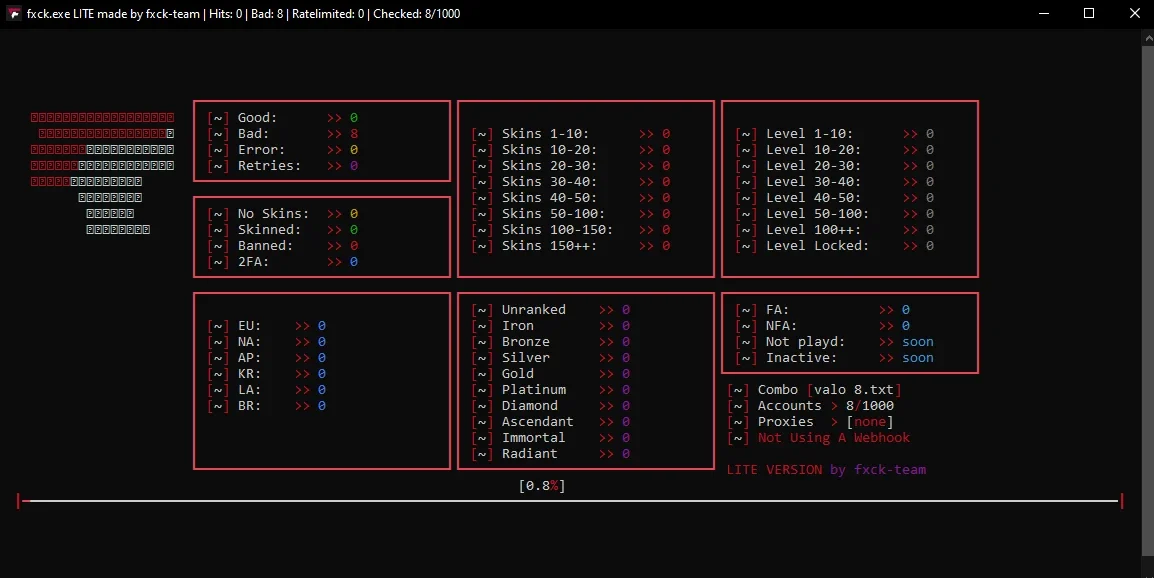Click the window title text in title bar

click(244, 13)
